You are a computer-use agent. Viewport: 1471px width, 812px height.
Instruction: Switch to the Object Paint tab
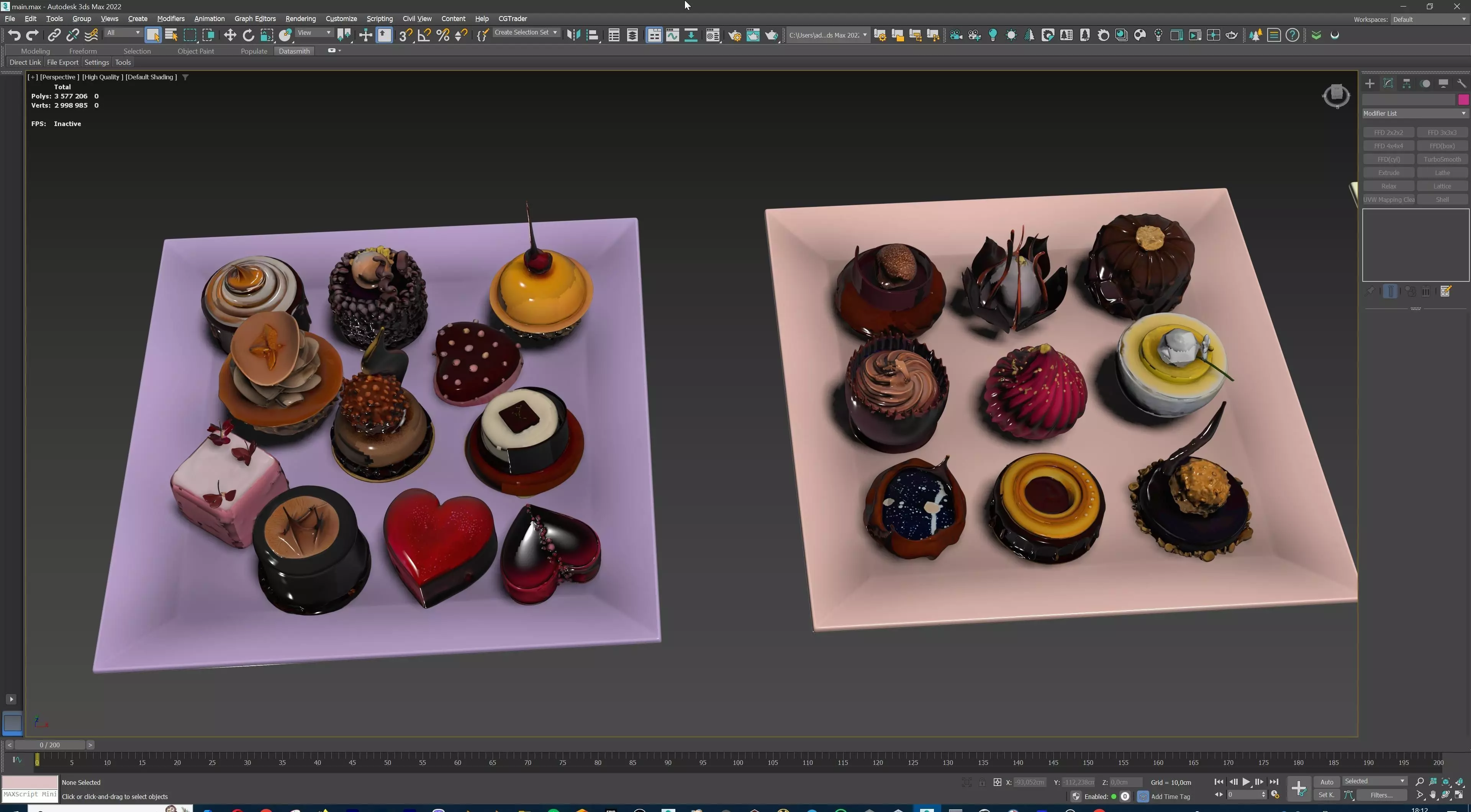pyautogui.click(x=196, y=51)
